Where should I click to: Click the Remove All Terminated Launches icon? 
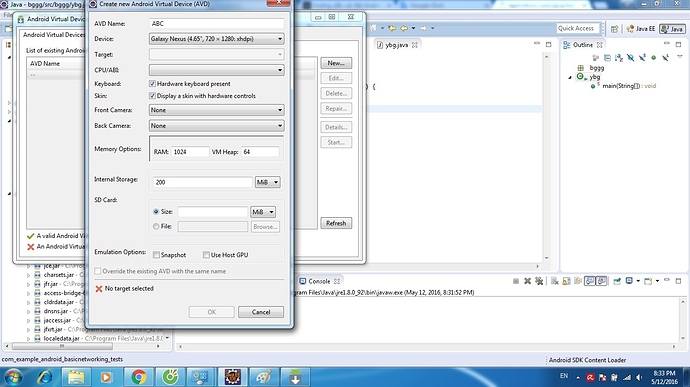click(539, 281)
